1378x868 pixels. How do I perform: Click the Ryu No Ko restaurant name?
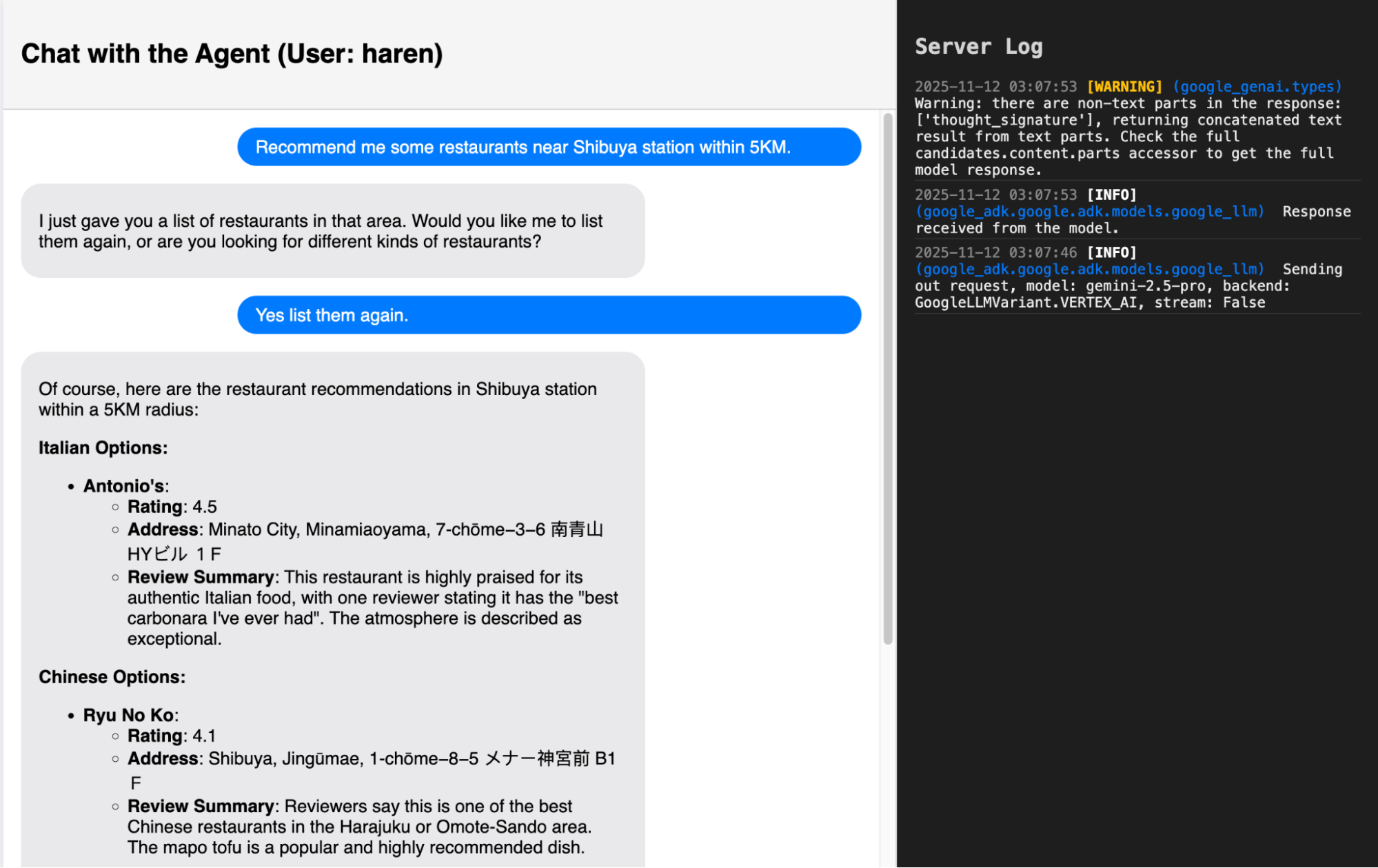tap(129, 715)
